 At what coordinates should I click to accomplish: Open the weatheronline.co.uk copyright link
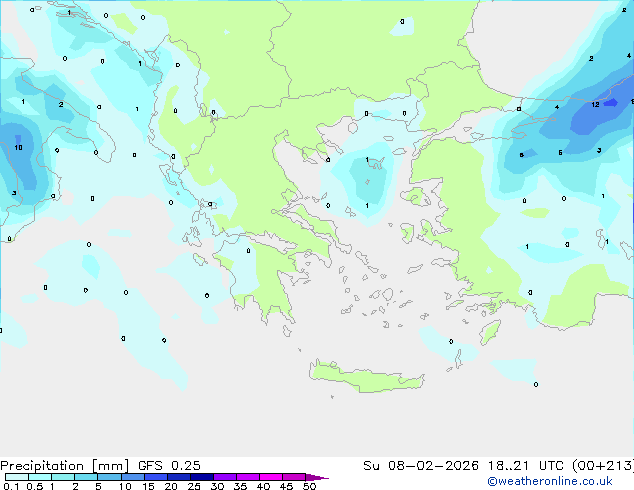click(550, 481)
